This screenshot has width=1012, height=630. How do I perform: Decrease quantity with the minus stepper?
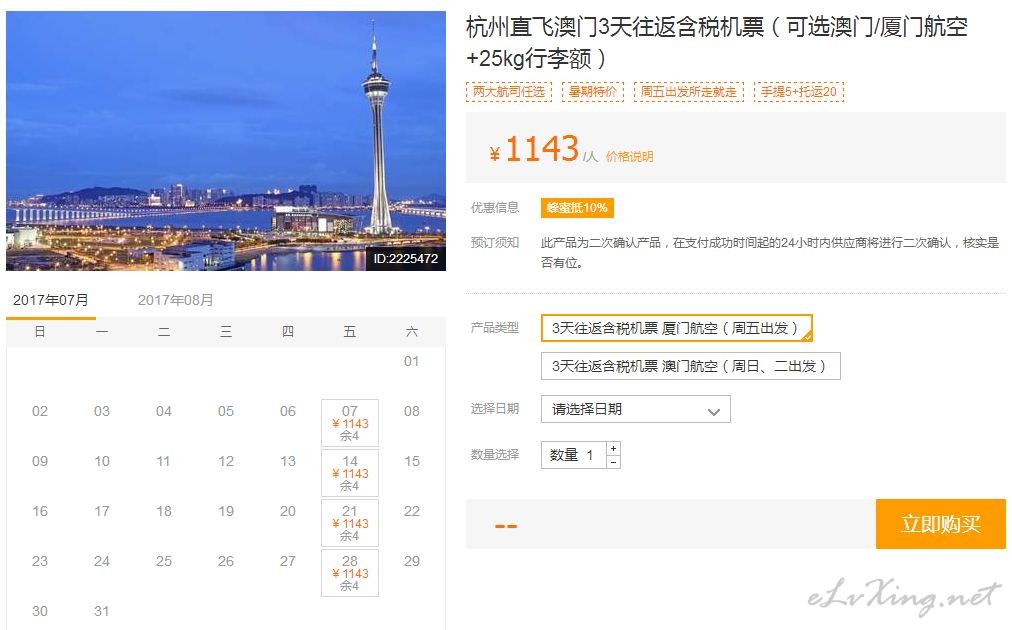point(613,462)
